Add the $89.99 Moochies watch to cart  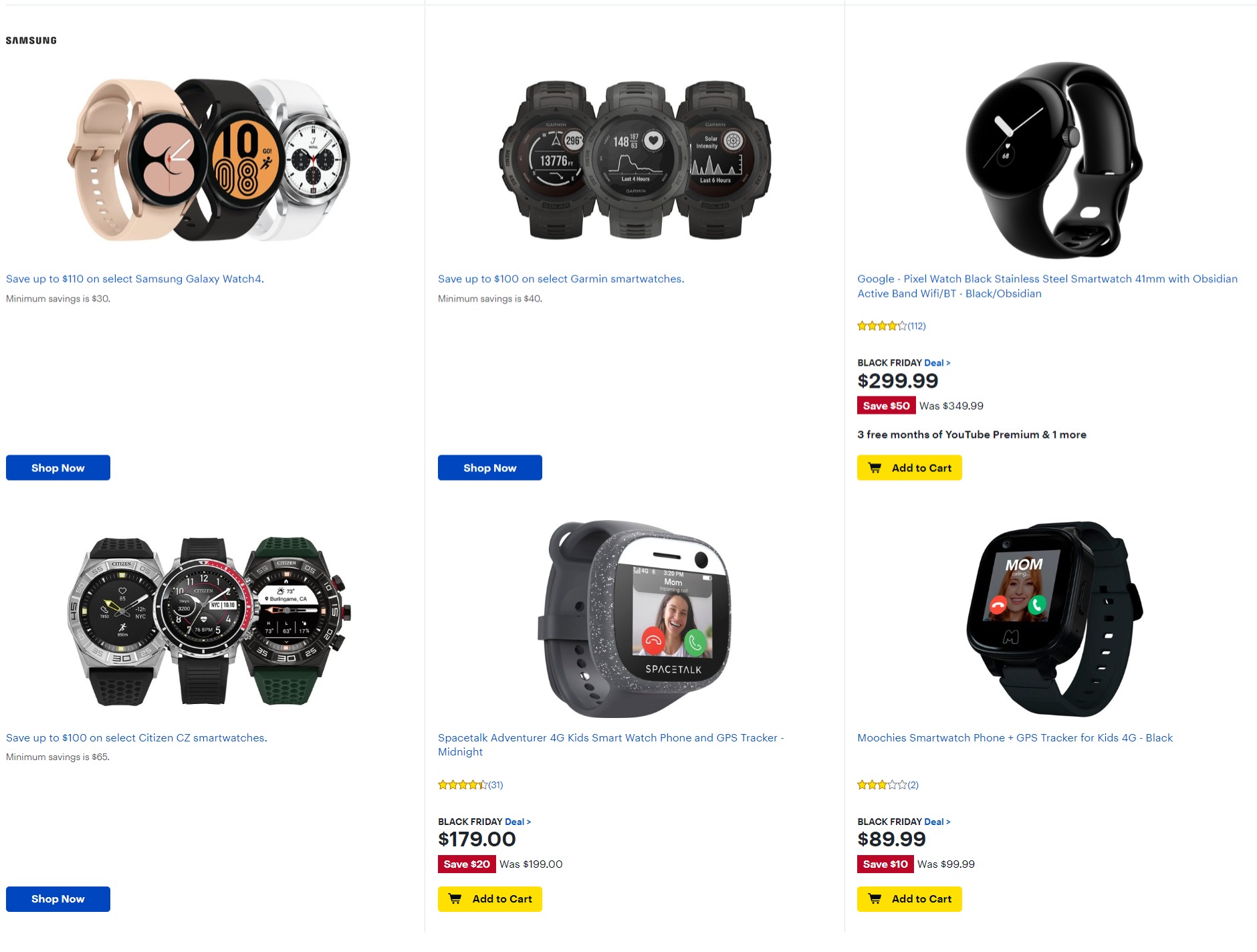909,899
